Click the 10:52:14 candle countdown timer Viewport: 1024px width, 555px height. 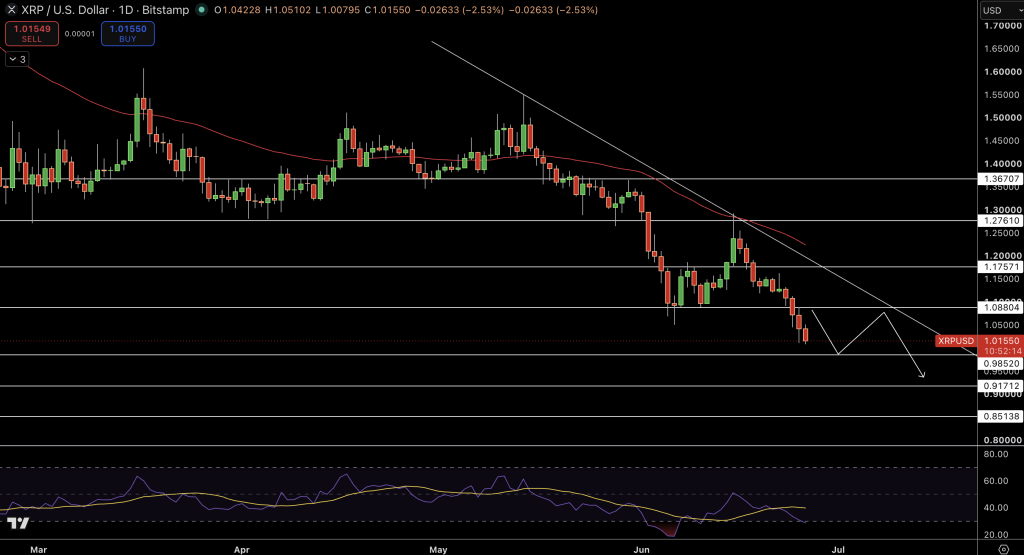pyautogui.click(x=1001, y=351)
